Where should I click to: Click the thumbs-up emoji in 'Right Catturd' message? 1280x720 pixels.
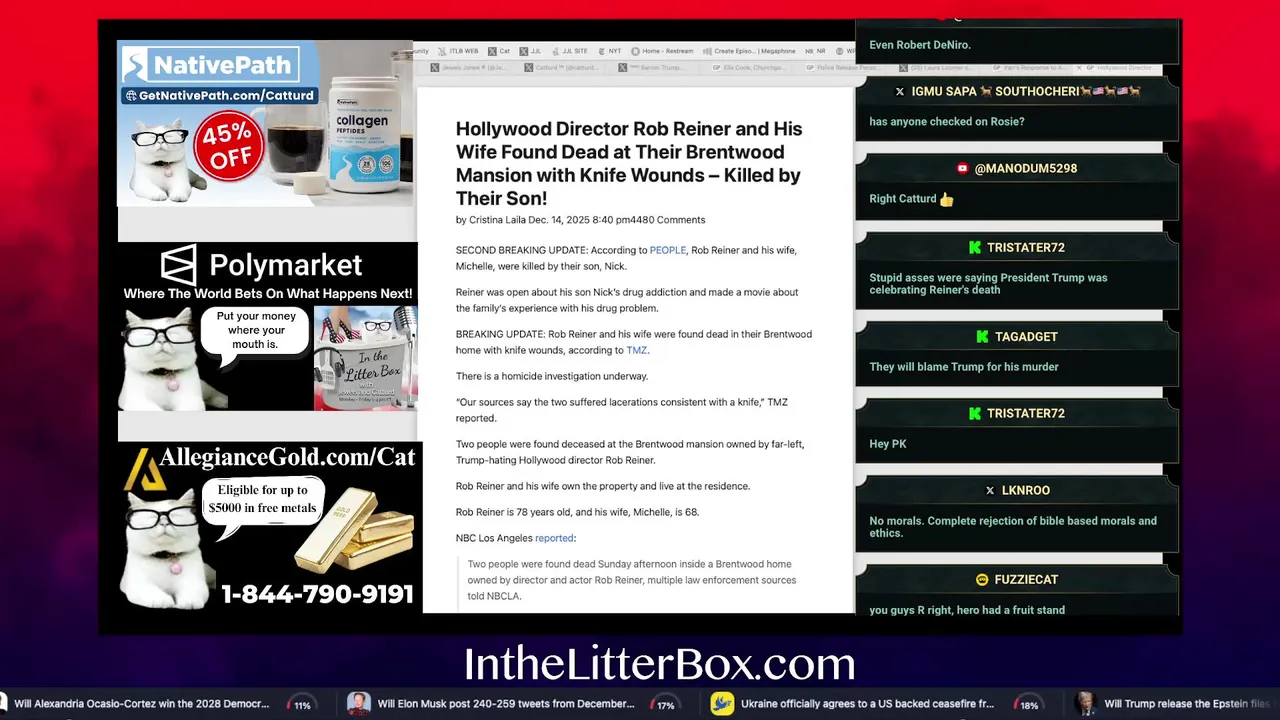(946, 199)
